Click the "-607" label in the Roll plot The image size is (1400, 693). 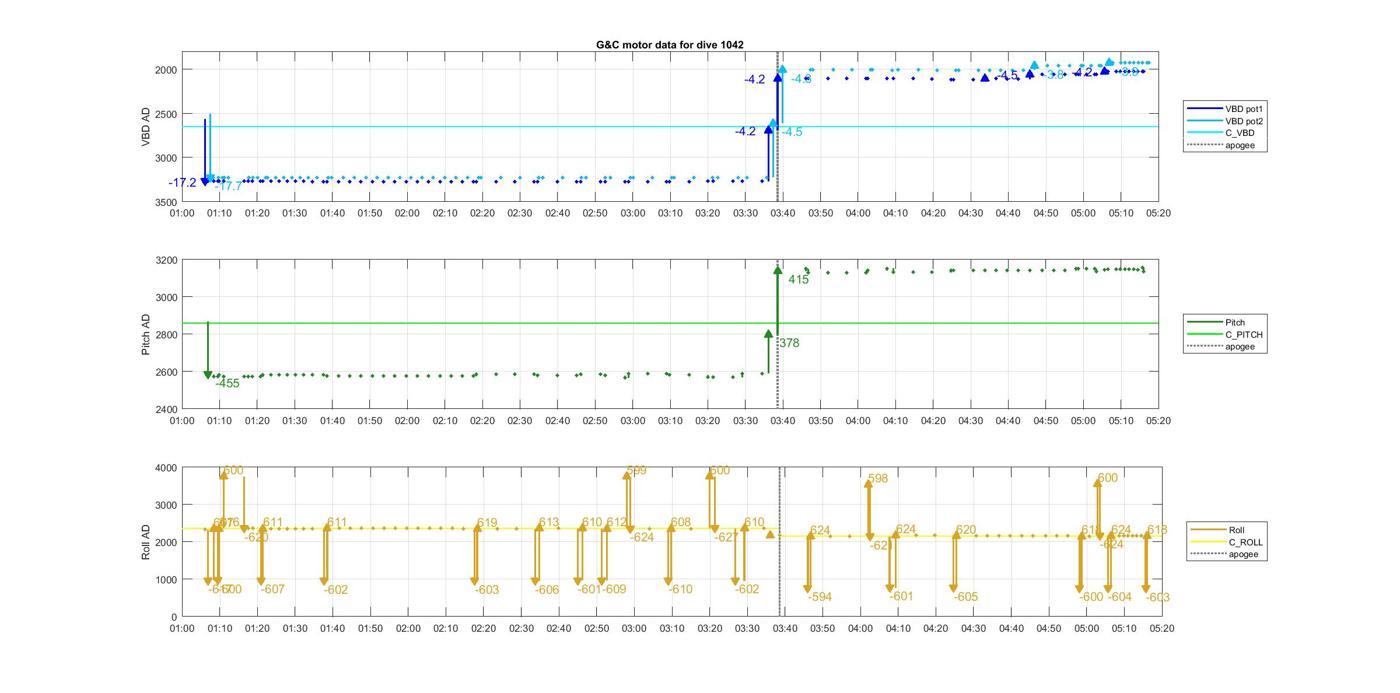pos(273,589)
